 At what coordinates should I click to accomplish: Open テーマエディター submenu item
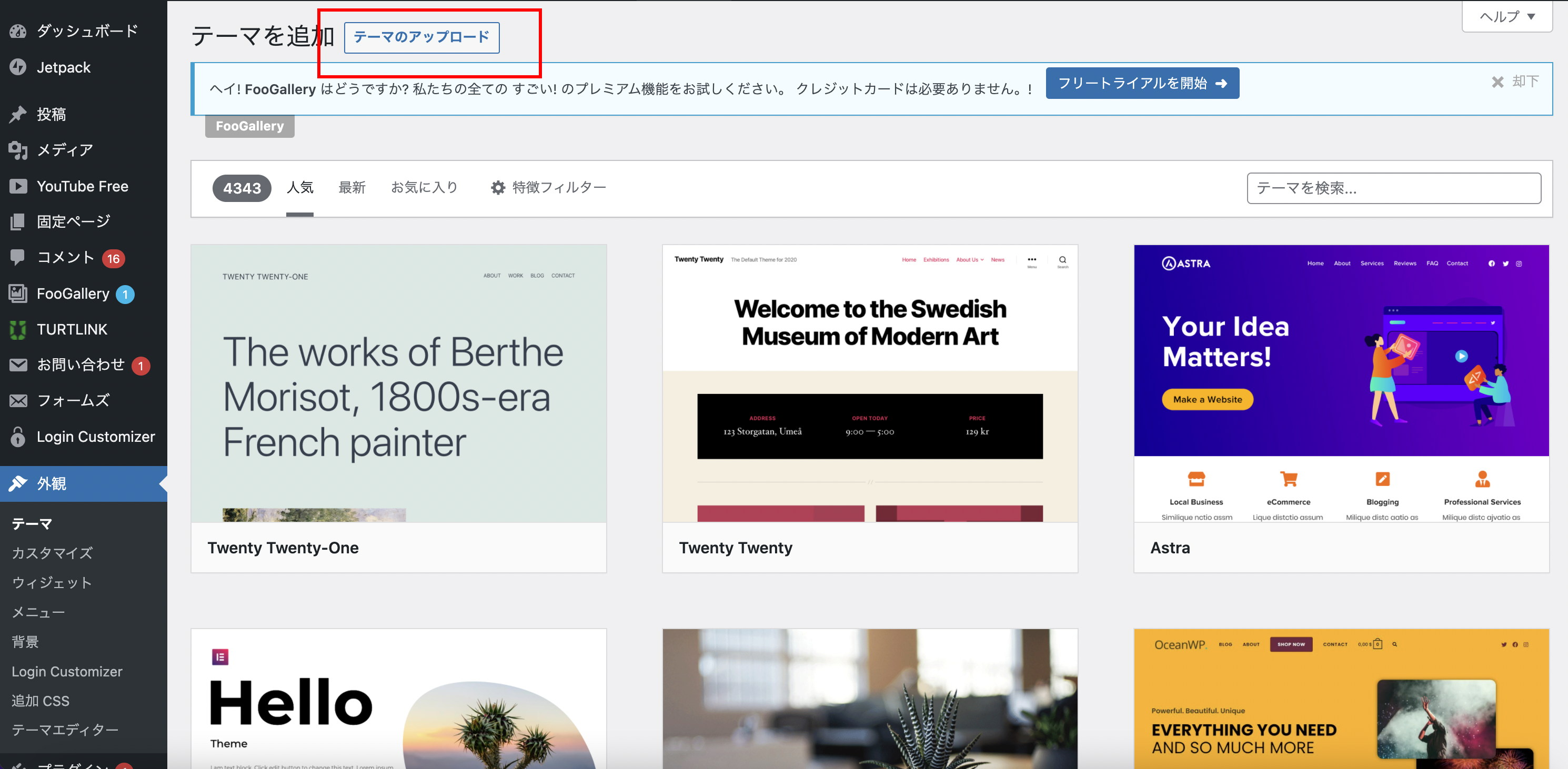65,730
